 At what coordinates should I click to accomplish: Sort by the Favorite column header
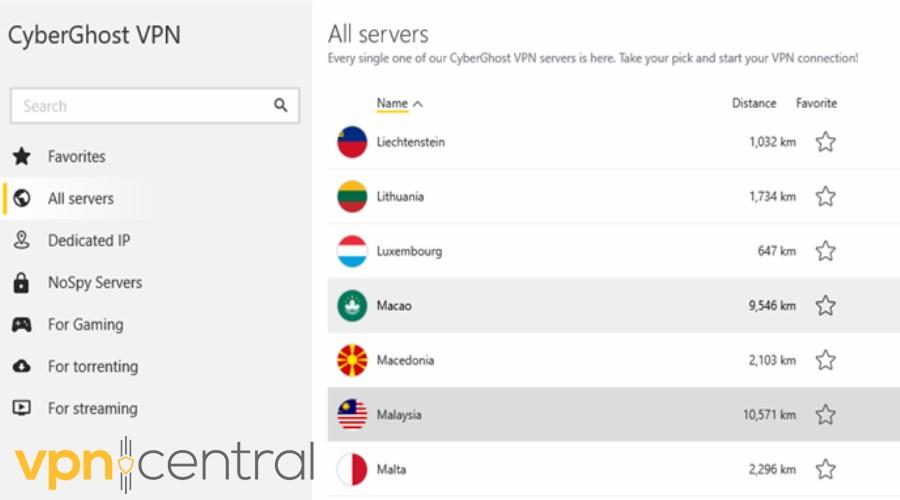pyautogui.click(x=816, y=103)
